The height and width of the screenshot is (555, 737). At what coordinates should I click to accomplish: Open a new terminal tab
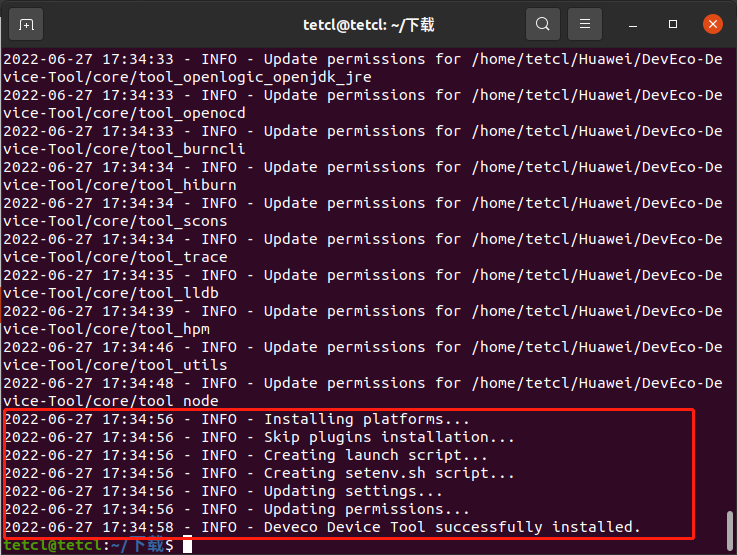click(x=26, y=24)
